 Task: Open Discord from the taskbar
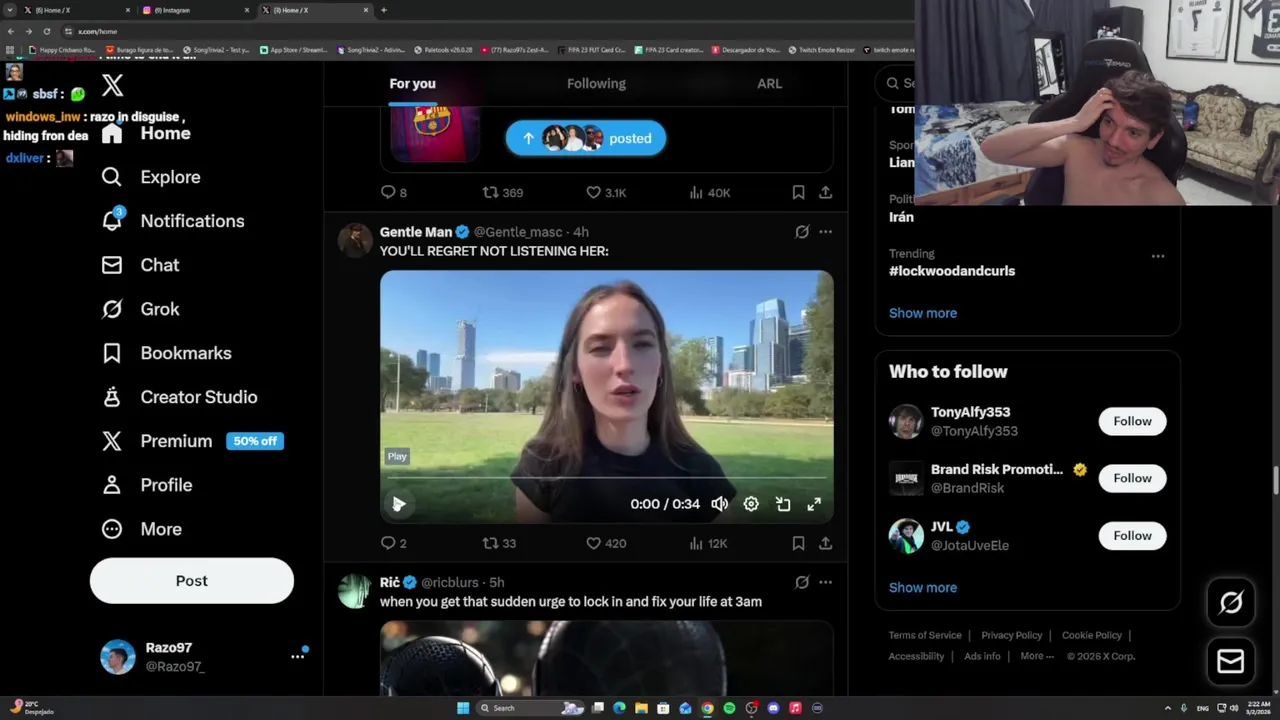click(x=773, y=708)
